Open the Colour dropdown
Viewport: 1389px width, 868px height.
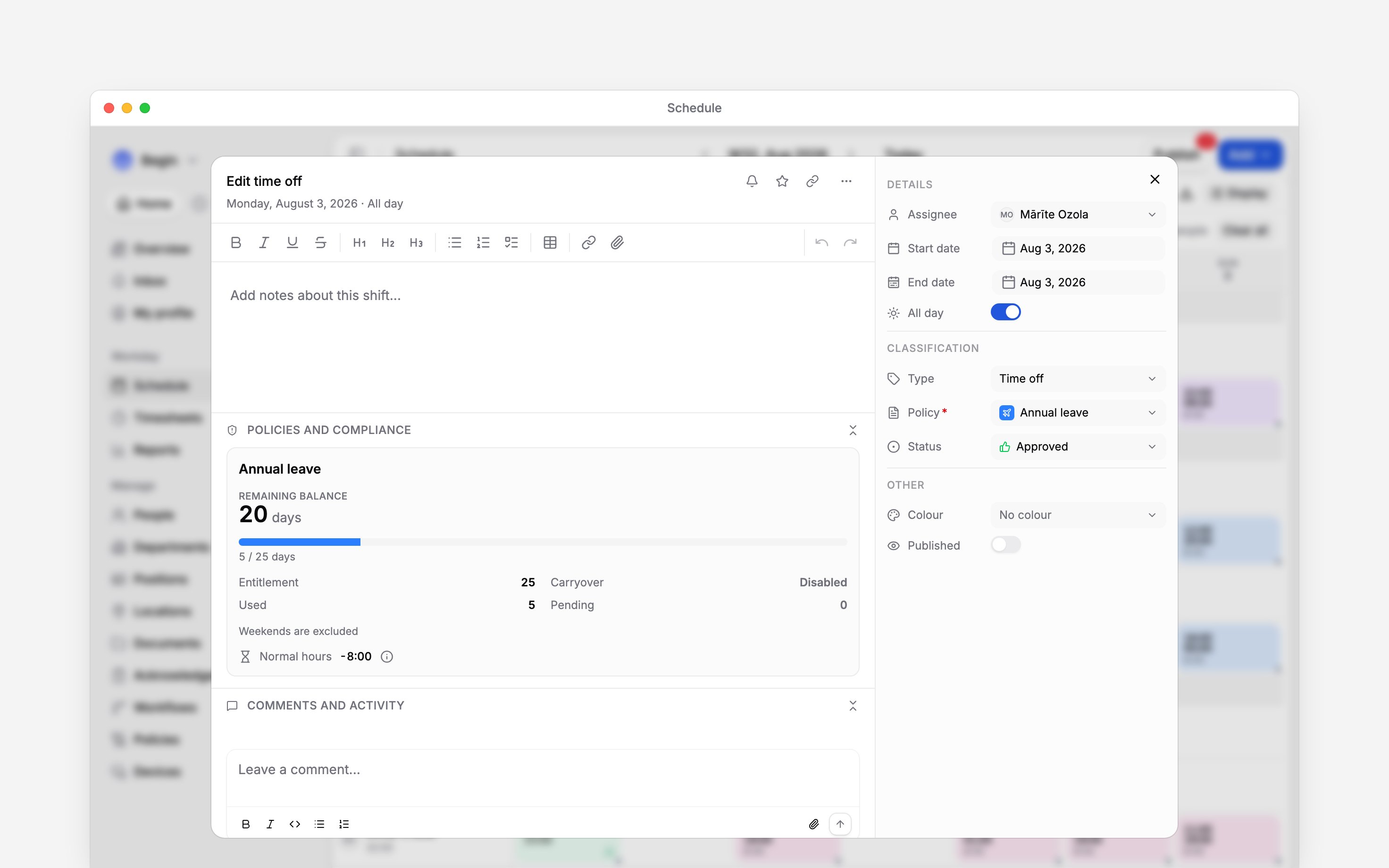[1079, 515]
